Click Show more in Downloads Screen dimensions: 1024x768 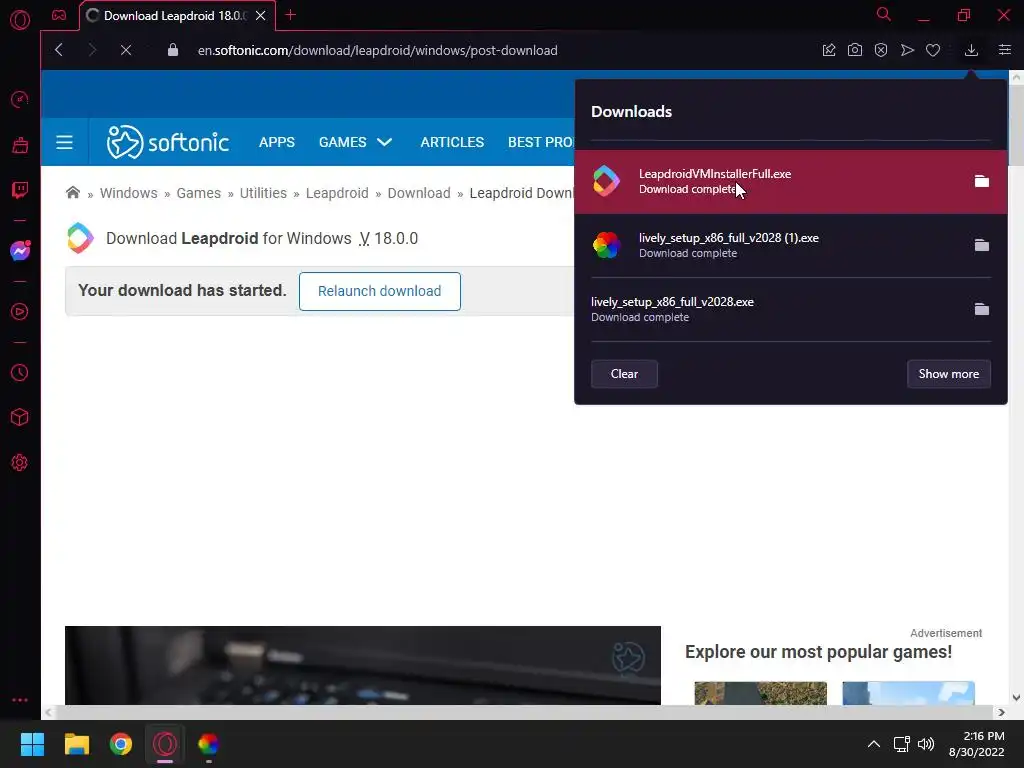point(948,374)
